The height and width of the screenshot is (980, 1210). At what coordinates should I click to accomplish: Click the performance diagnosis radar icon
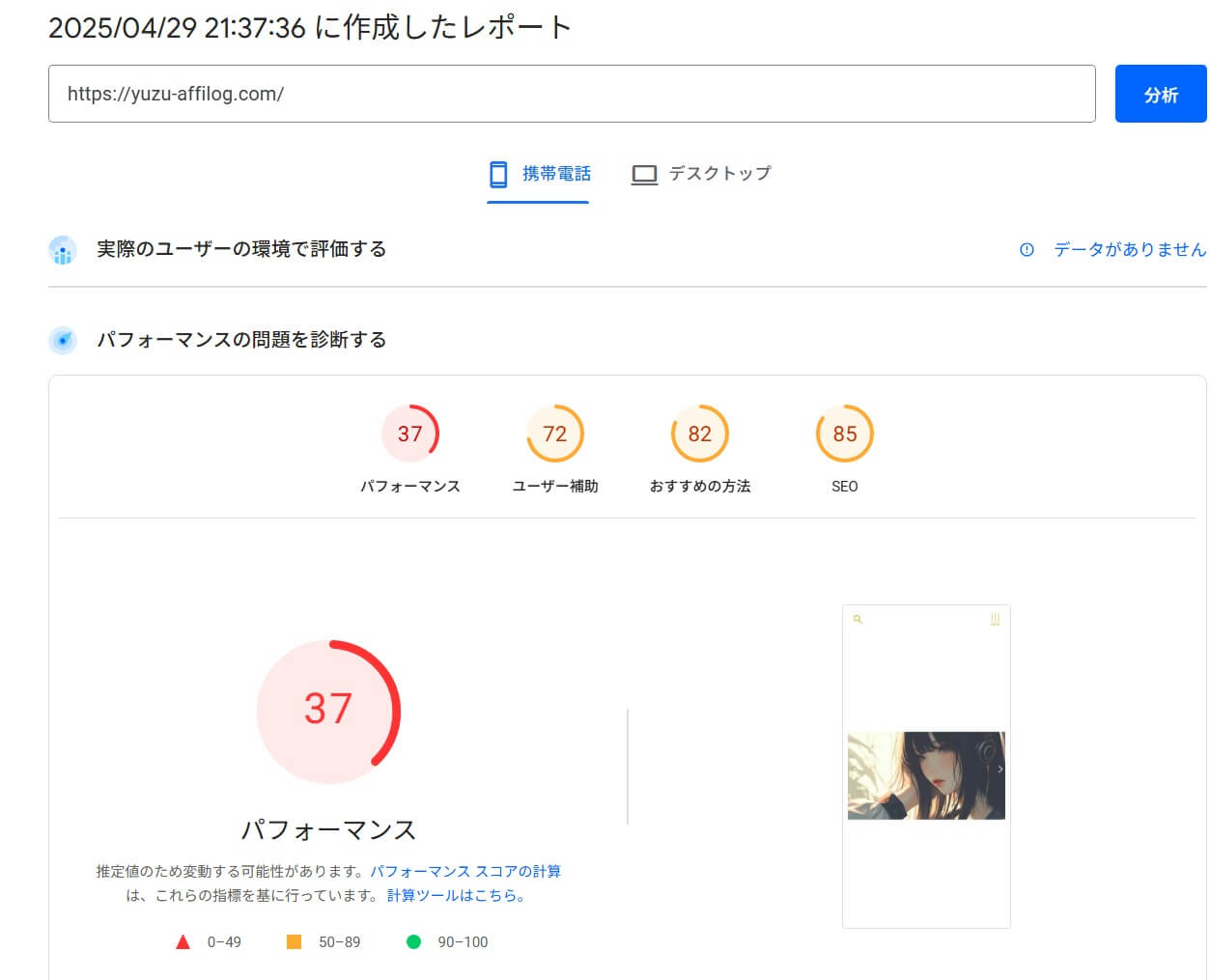(x=63, y=340)
